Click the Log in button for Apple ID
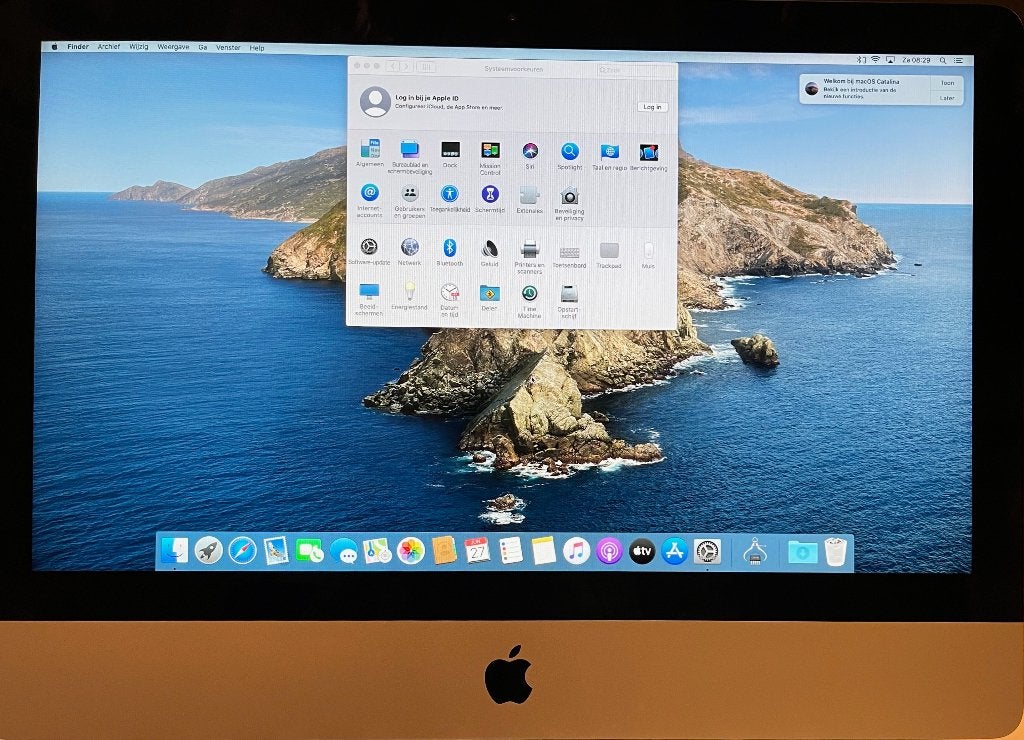The width and height of the screenshot is (1024, 740). [x=652, y=106]
